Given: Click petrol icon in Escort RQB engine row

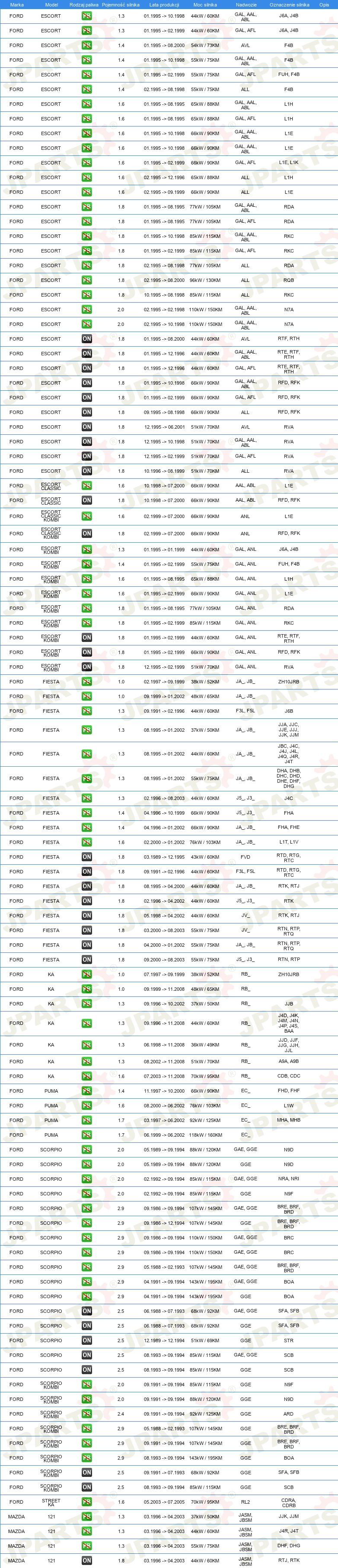Looking at the screenshot, I should (x=86, y=280).
